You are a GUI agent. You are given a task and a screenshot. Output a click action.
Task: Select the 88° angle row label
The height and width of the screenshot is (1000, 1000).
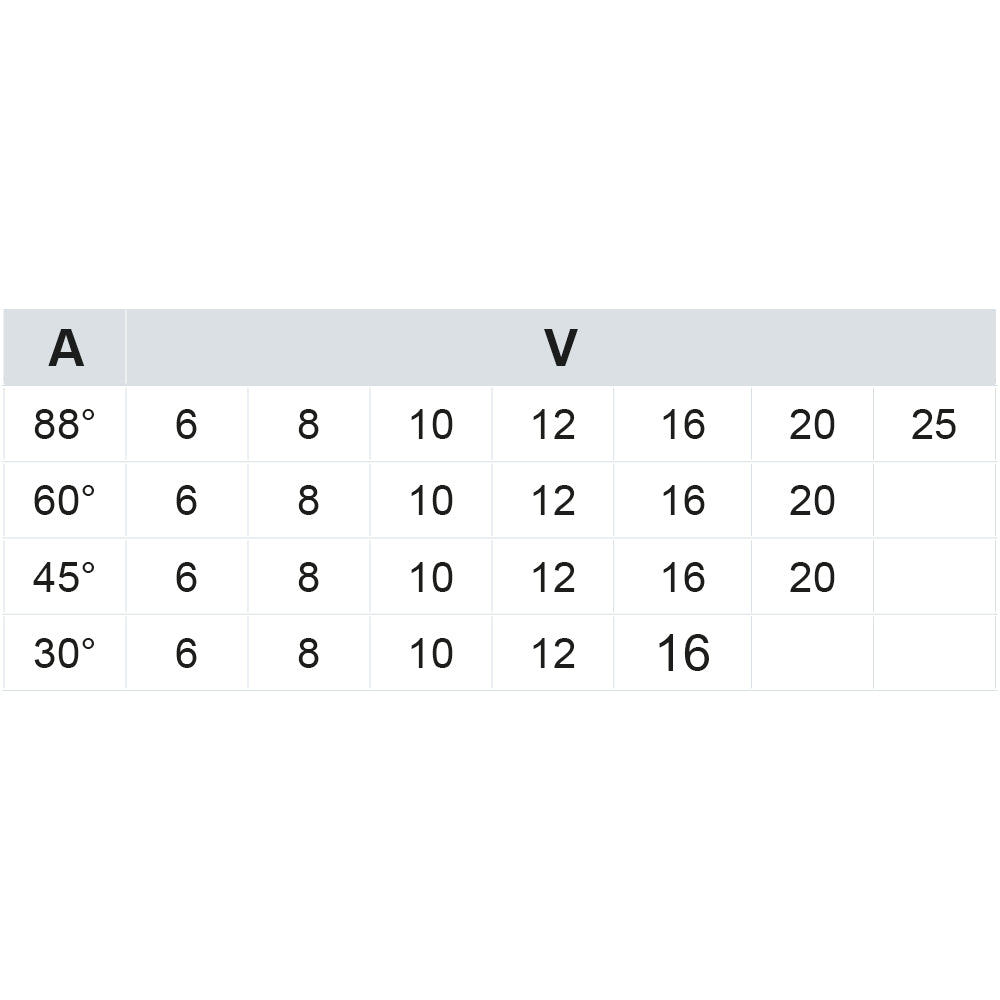65,425
